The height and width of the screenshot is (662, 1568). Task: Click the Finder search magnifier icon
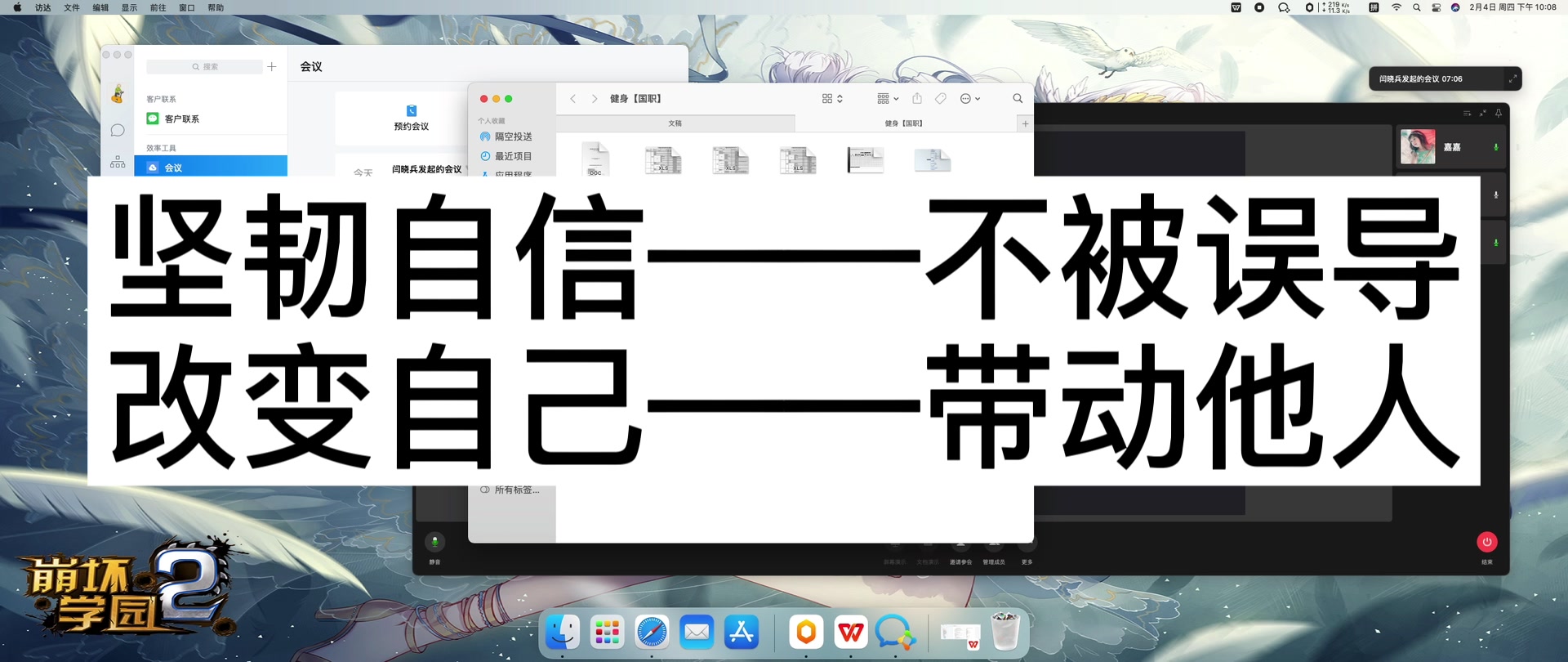pos(1018,98)
